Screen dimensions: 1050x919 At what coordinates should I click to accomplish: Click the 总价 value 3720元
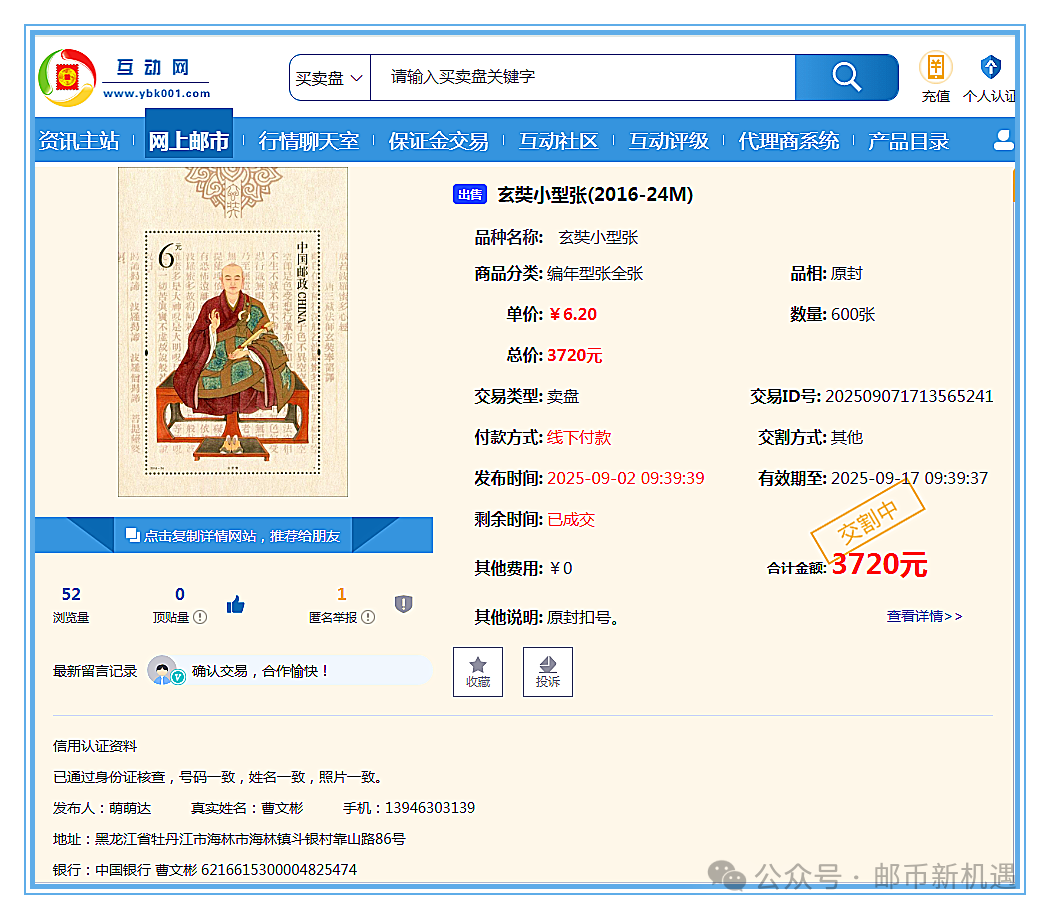tap(575, 355)
